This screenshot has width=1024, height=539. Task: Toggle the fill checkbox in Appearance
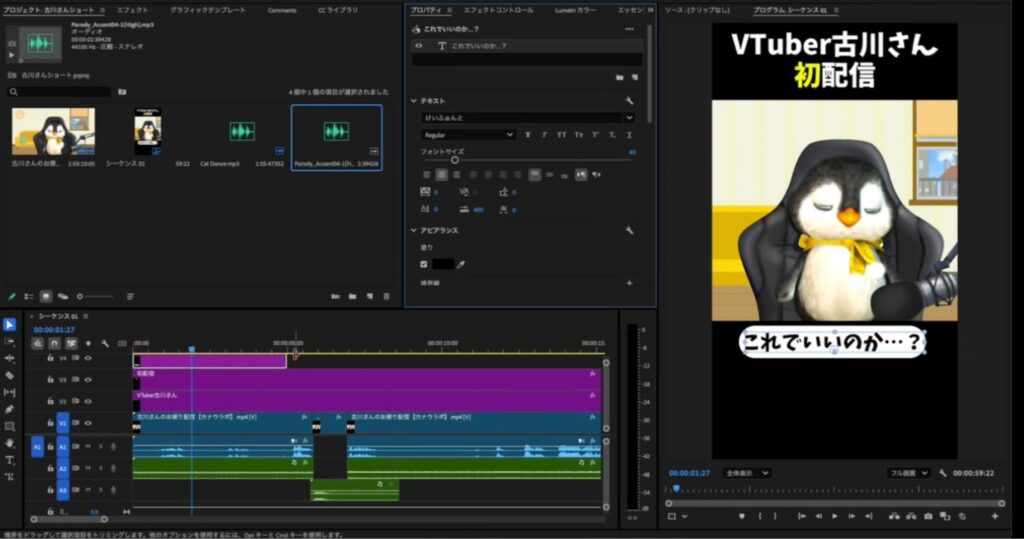click(424, 264)
